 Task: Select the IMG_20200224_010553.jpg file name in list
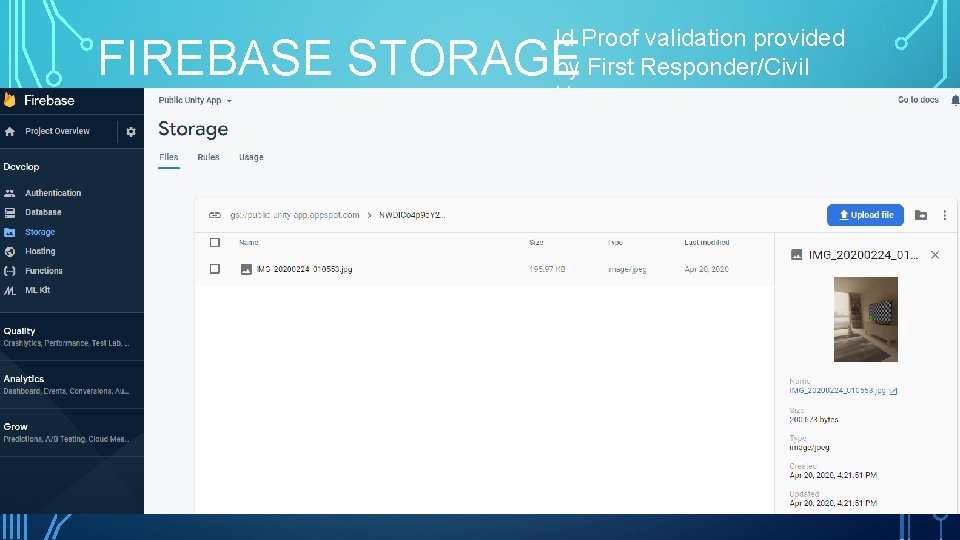coord(304,269)
